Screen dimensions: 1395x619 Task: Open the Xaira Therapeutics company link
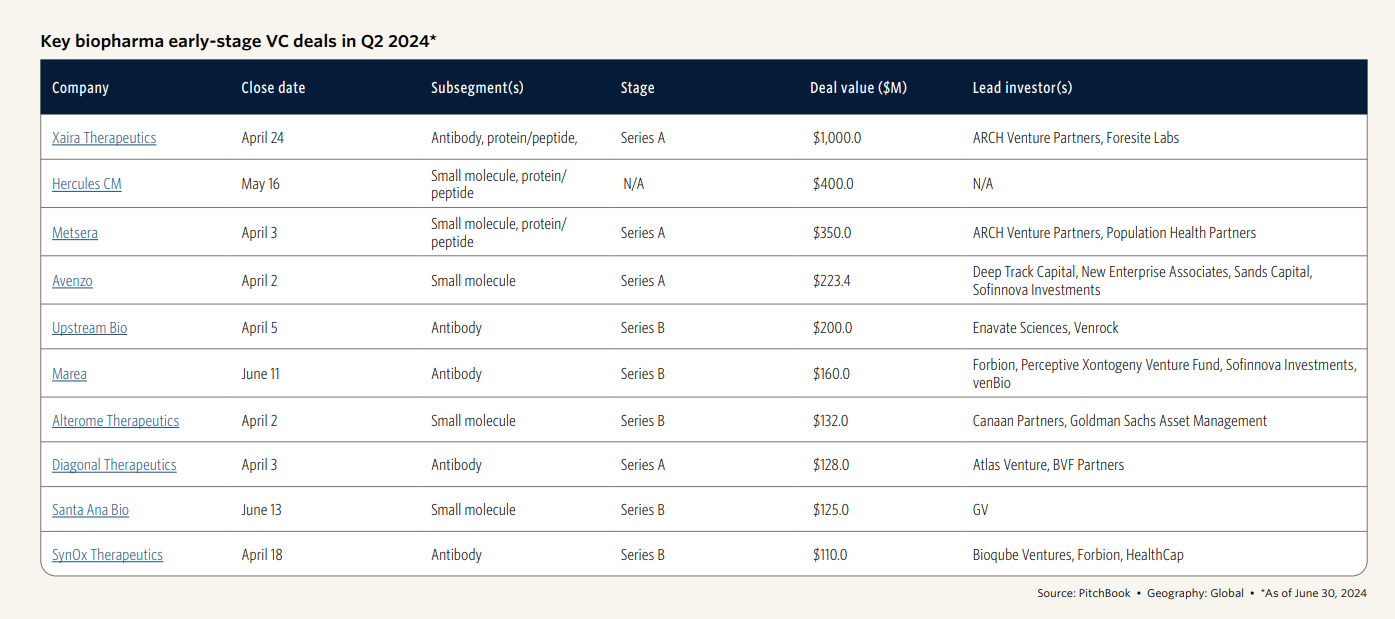(104, 138)
